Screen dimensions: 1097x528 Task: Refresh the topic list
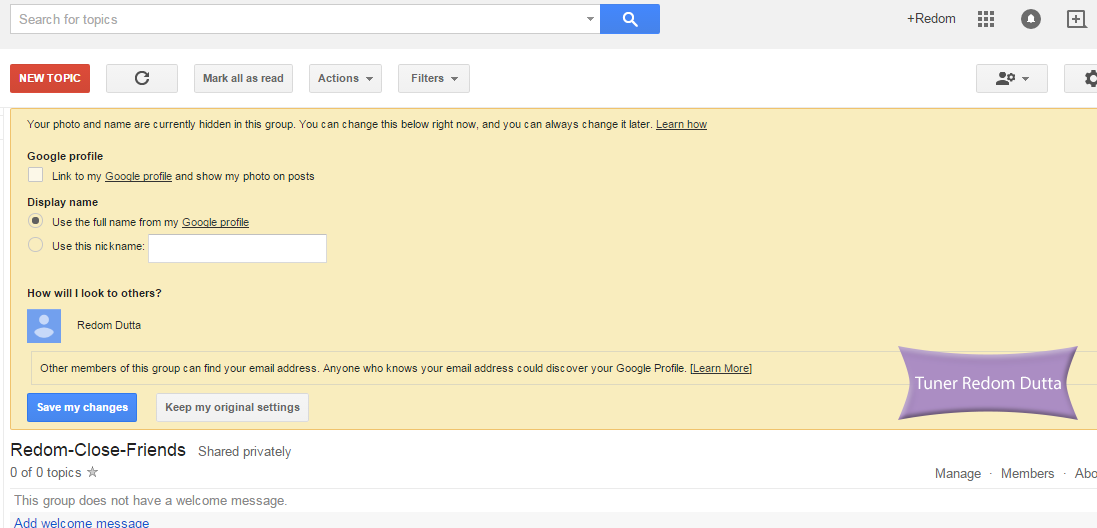point(142,78)
